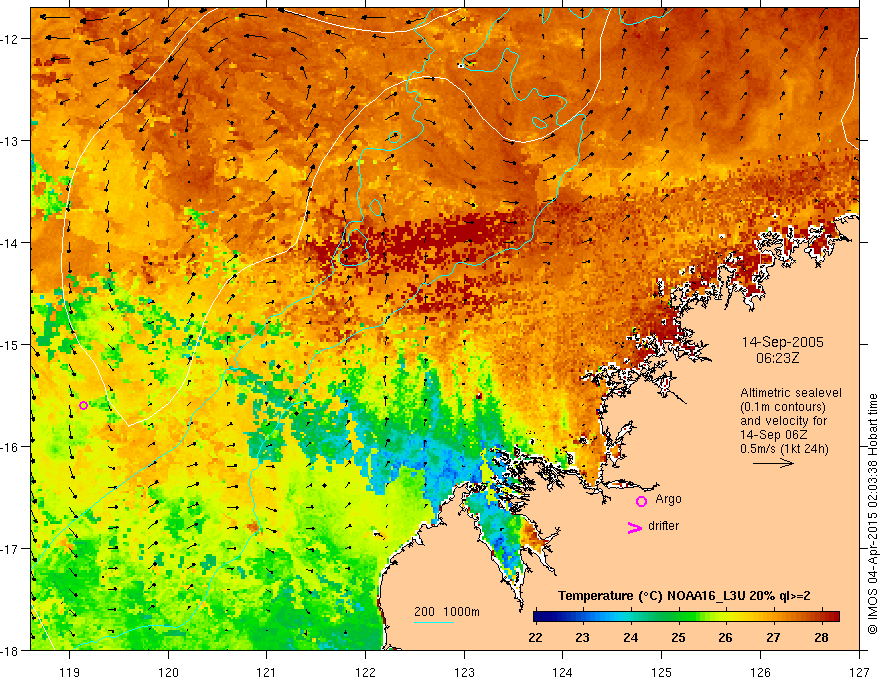
Task: Select the Argo float marker near 119E
Action: click(83, 405)
